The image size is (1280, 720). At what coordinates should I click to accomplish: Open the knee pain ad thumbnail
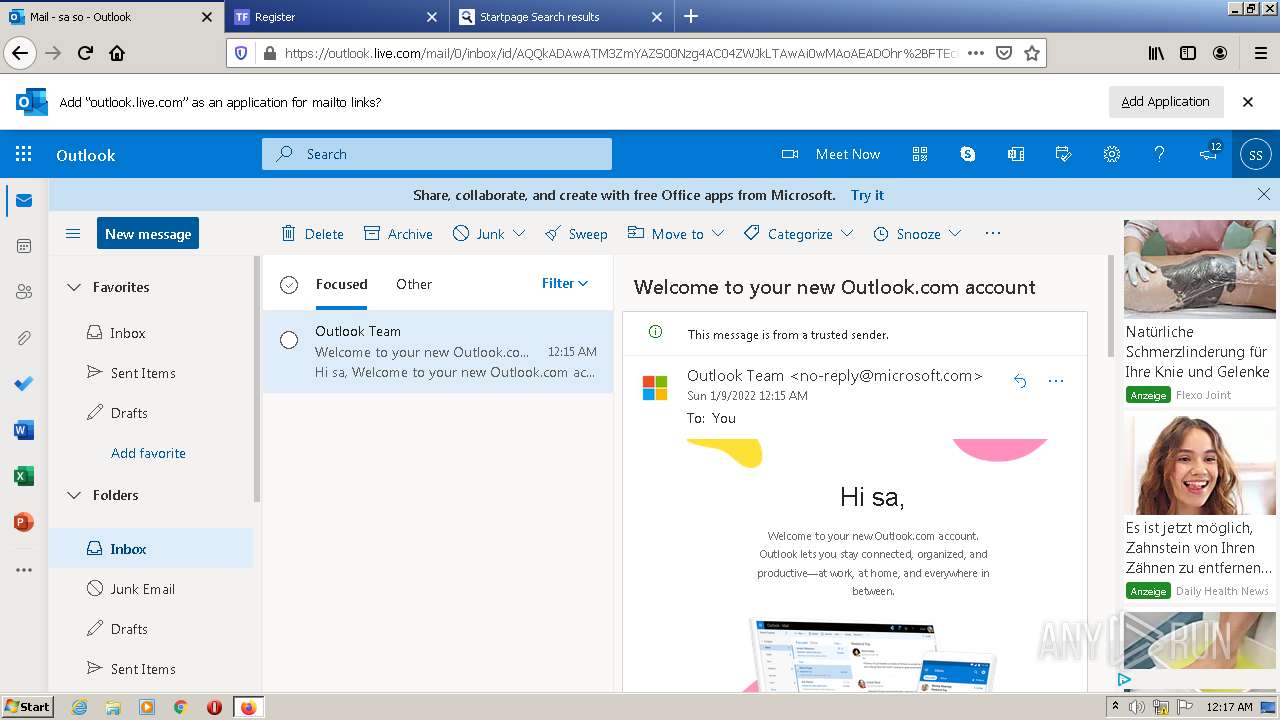[x=1200, y=268]
